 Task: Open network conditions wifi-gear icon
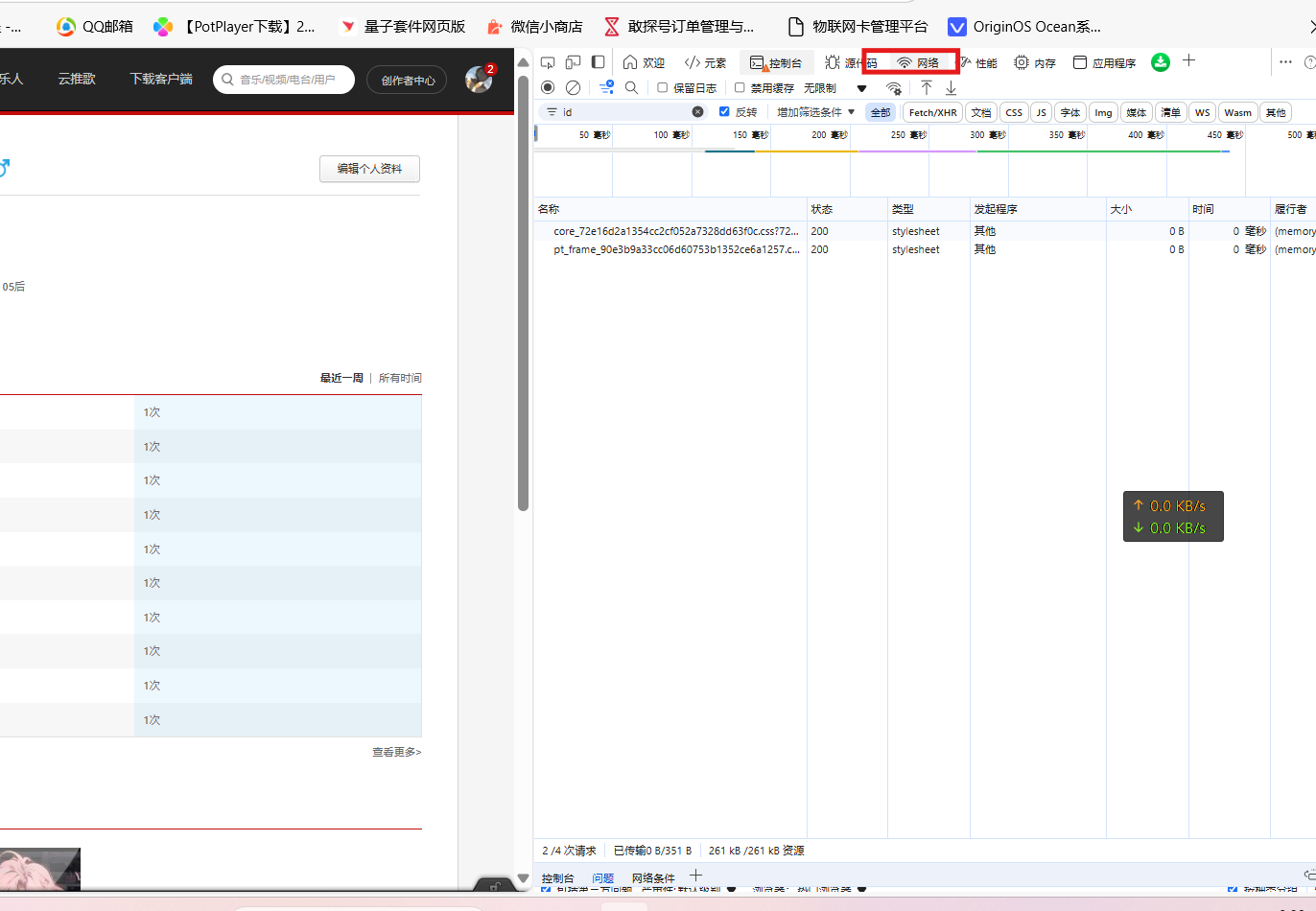(x=894, y=88)
